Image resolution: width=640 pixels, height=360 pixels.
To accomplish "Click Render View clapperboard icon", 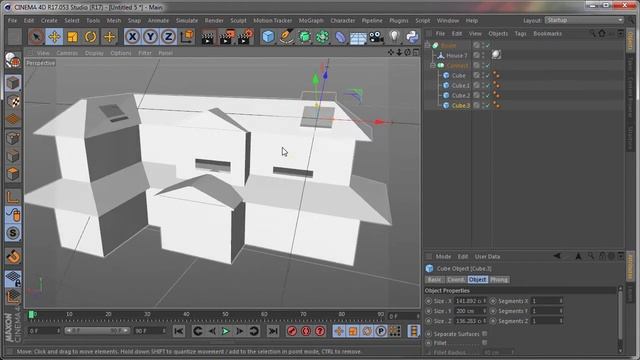I will click(x=207, y=37).
